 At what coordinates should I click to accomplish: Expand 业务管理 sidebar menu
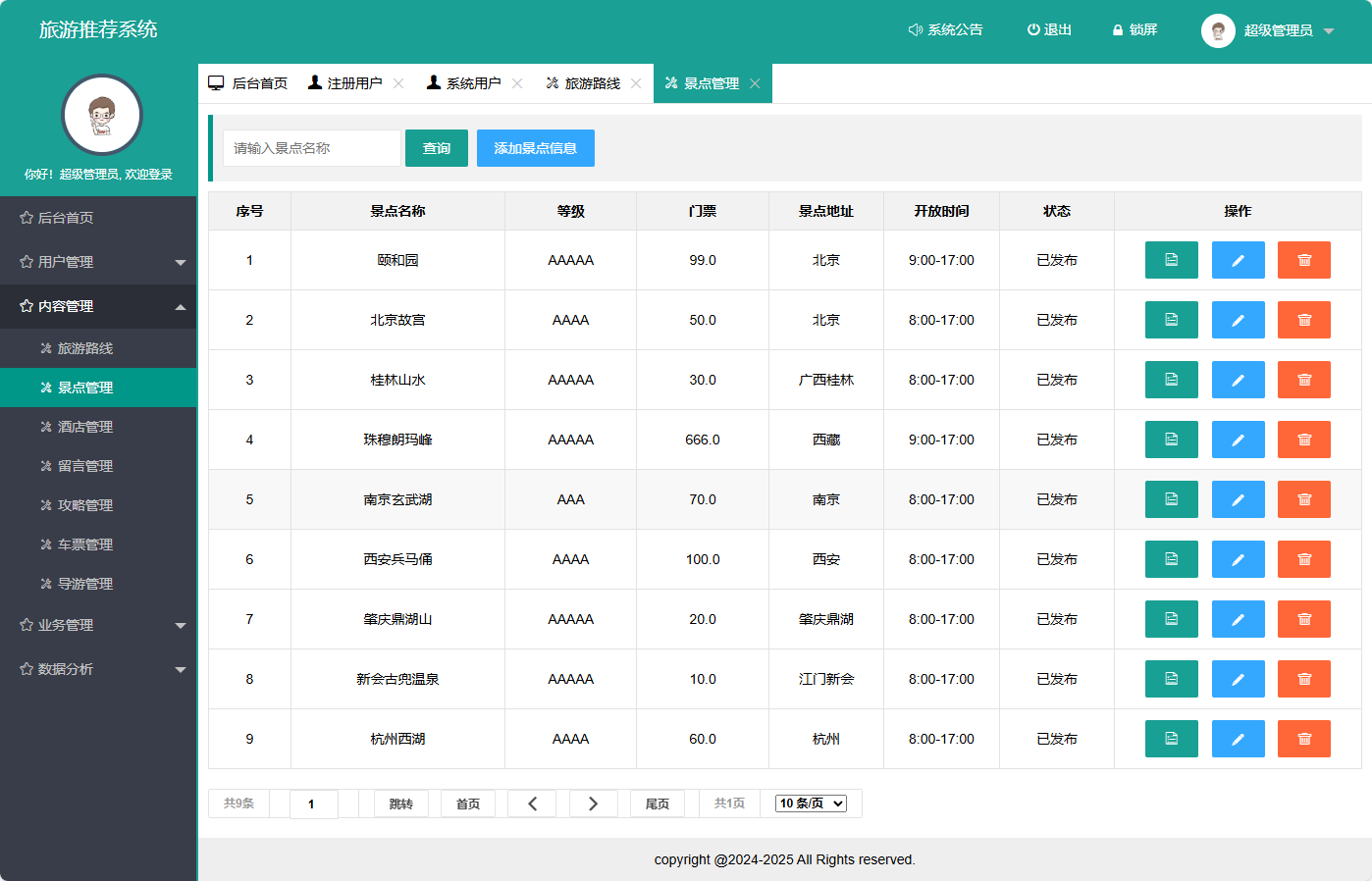click(x=98, y=625)
